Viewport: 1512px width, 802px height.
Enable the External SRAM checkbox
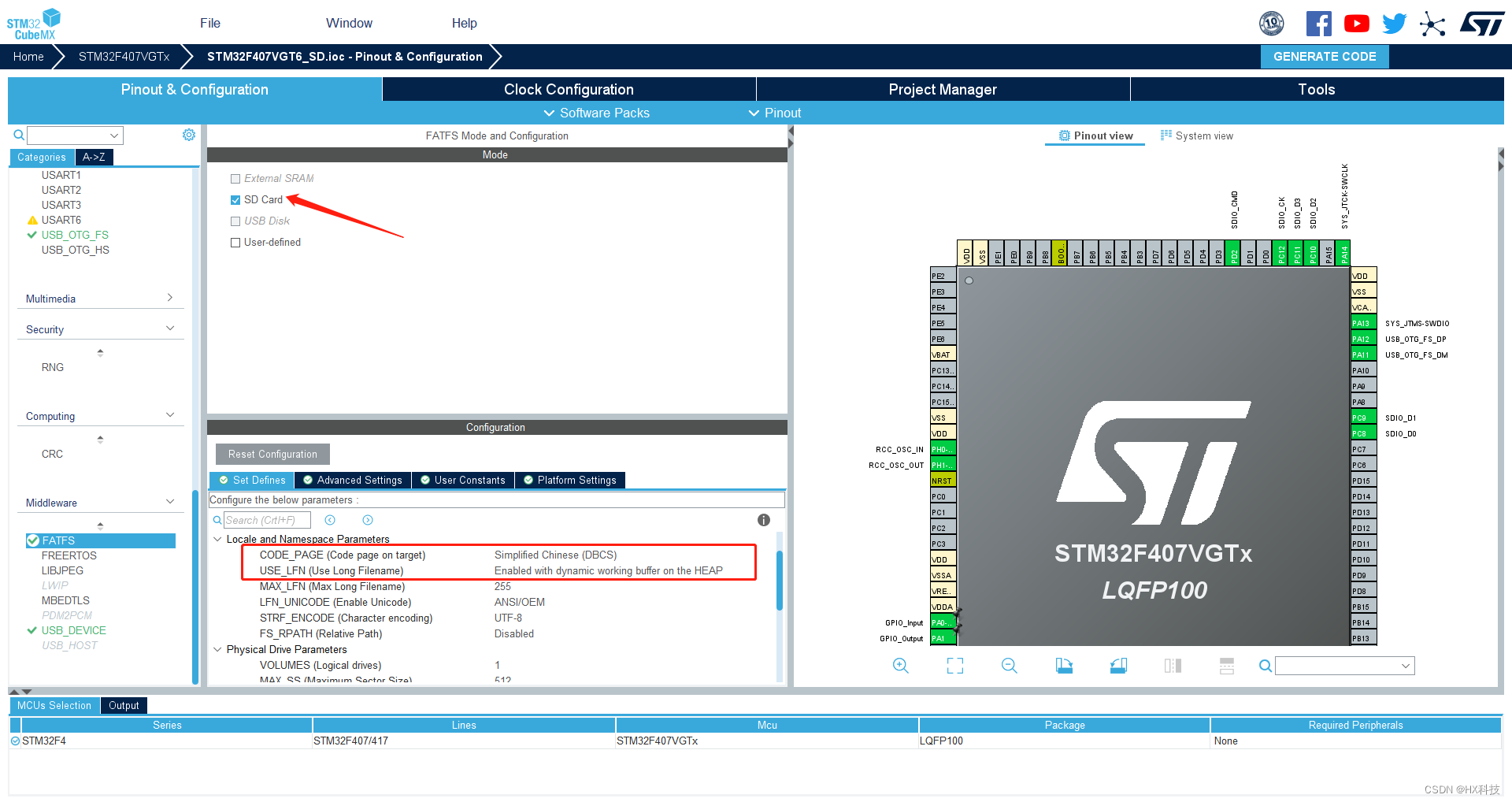click(235, 179)
